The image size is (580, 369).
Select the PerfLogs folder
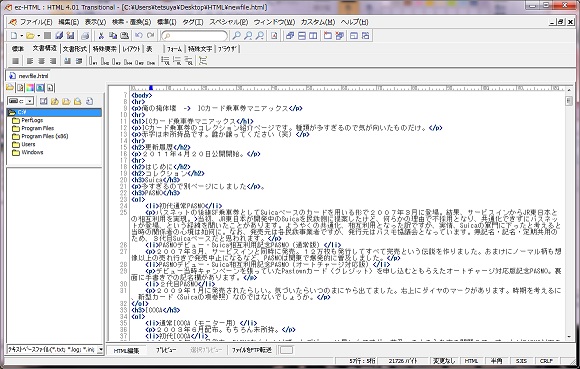click(x=32, y=121)
